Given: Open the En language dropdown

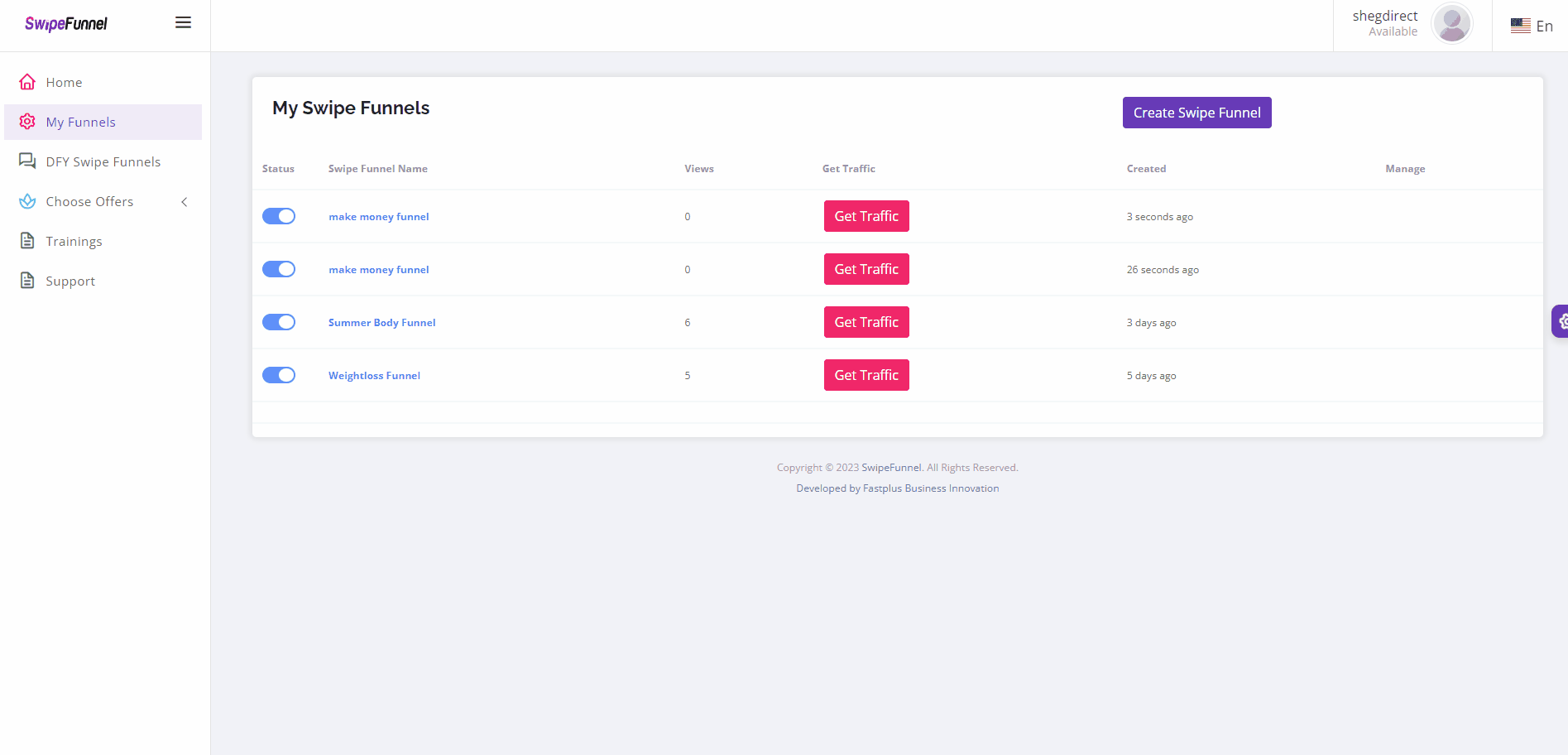Looking at the screenshot, I should point(1532,26).
